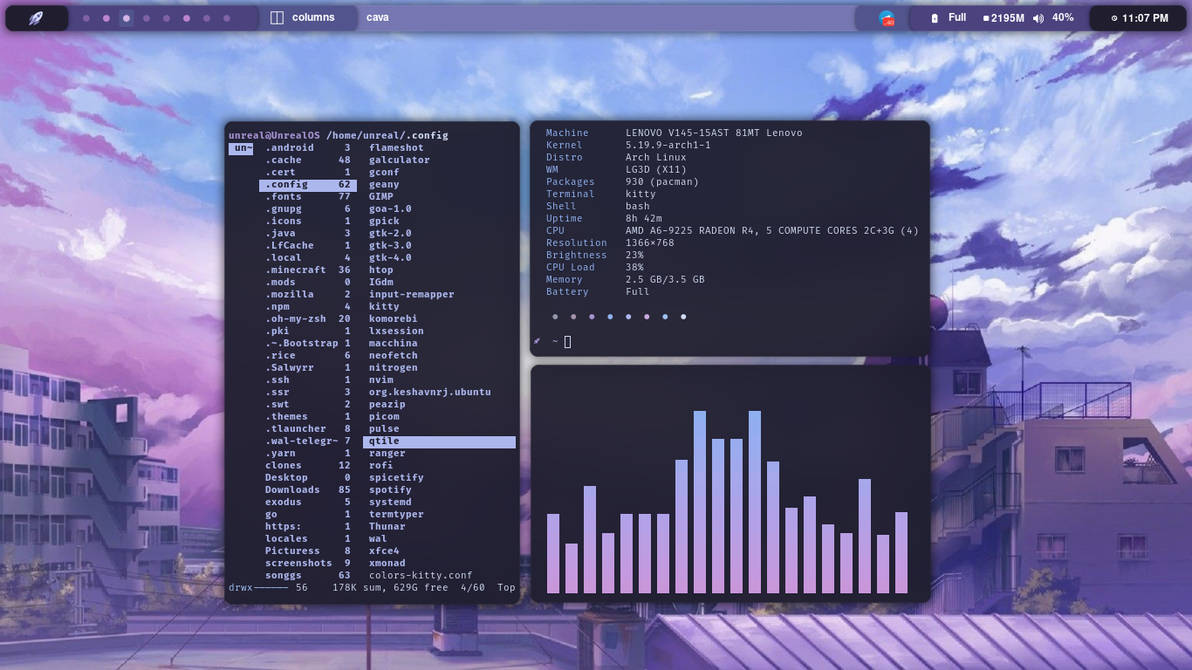Click the Top scroll indicator in ranger
The width and height of the screenshot is (1192, 670).
coord(506,587)
